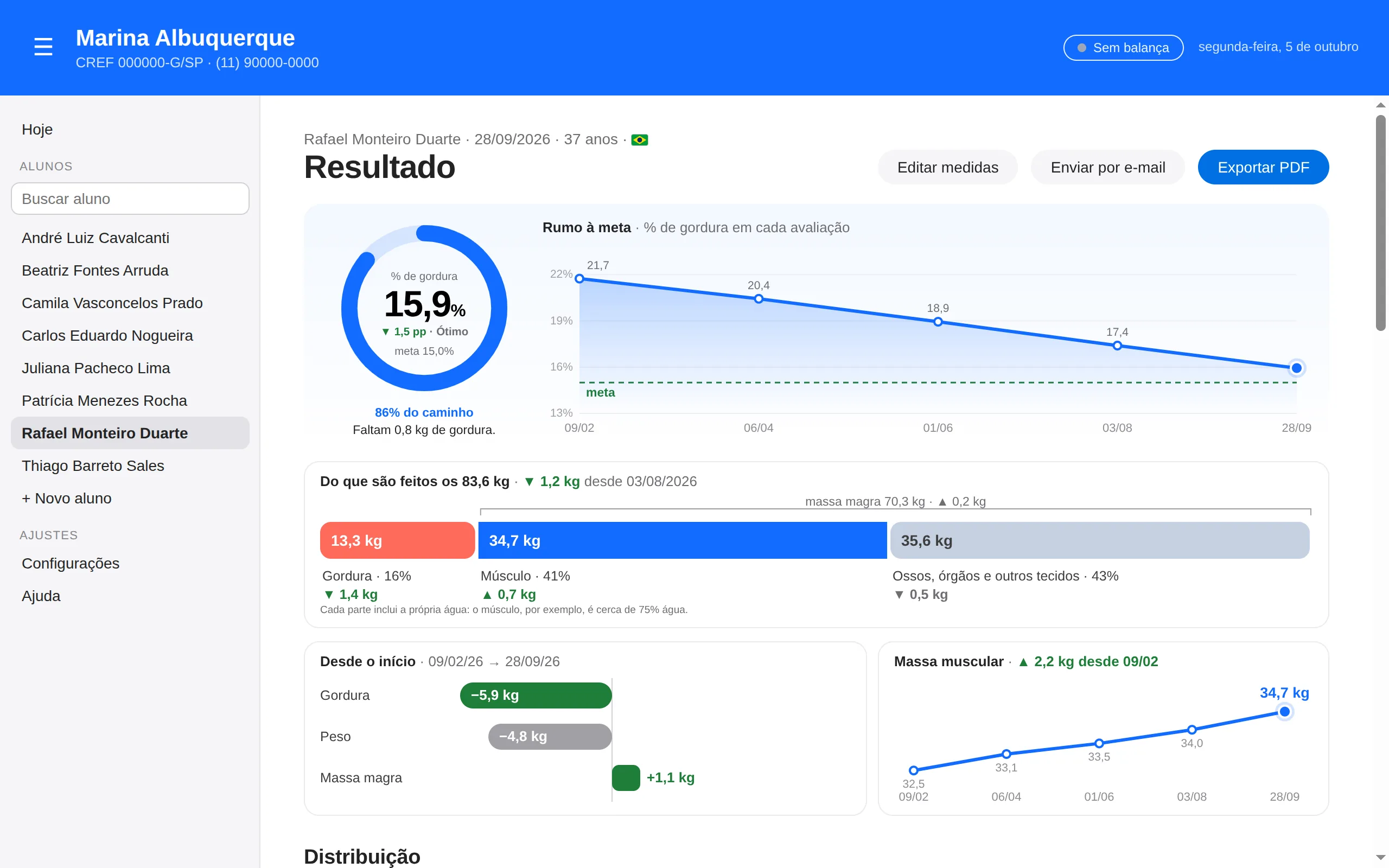The width and height of the screenshot is (1389, 868).
Task: Click the gray 35,6 kg tissue bar
Action: coord(1100,540)
